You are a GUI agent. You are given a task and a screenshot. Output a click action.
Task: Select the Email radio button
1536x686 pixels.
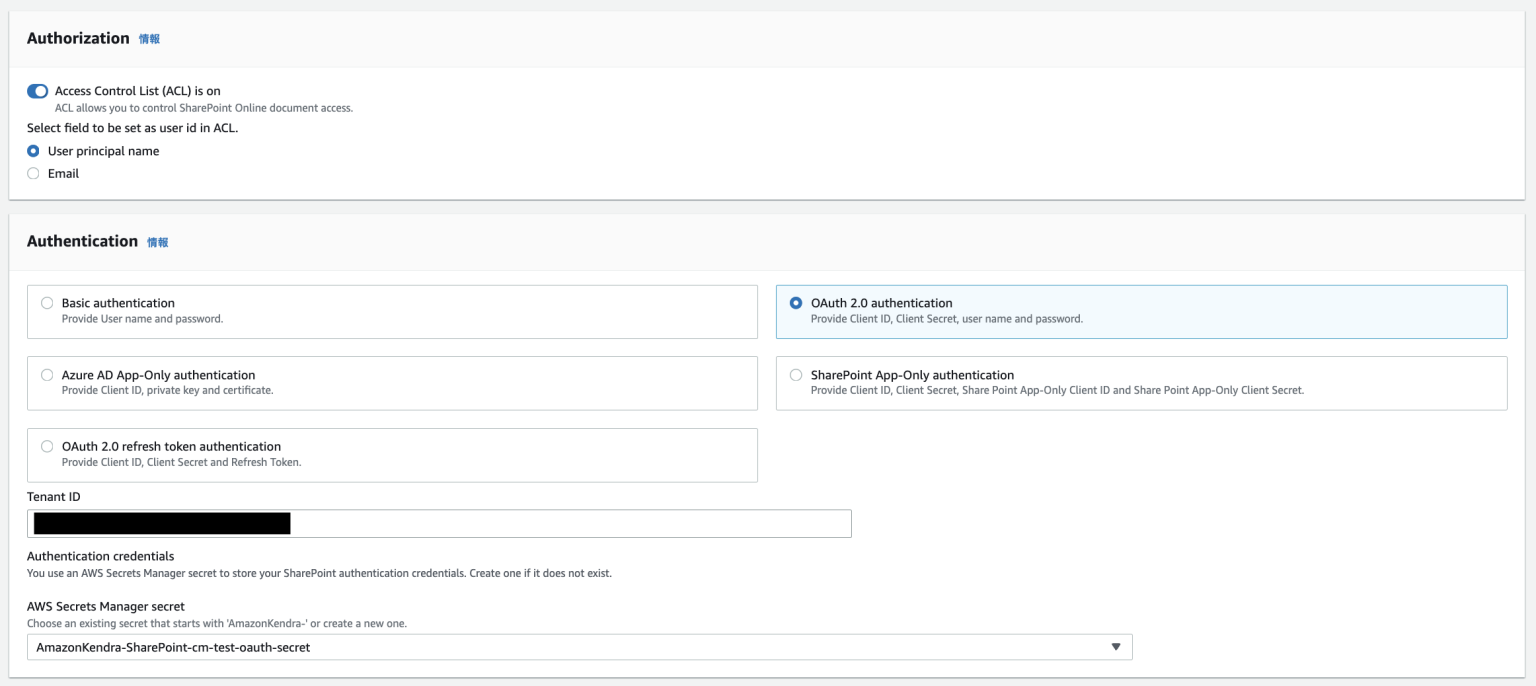click(34, 173)
